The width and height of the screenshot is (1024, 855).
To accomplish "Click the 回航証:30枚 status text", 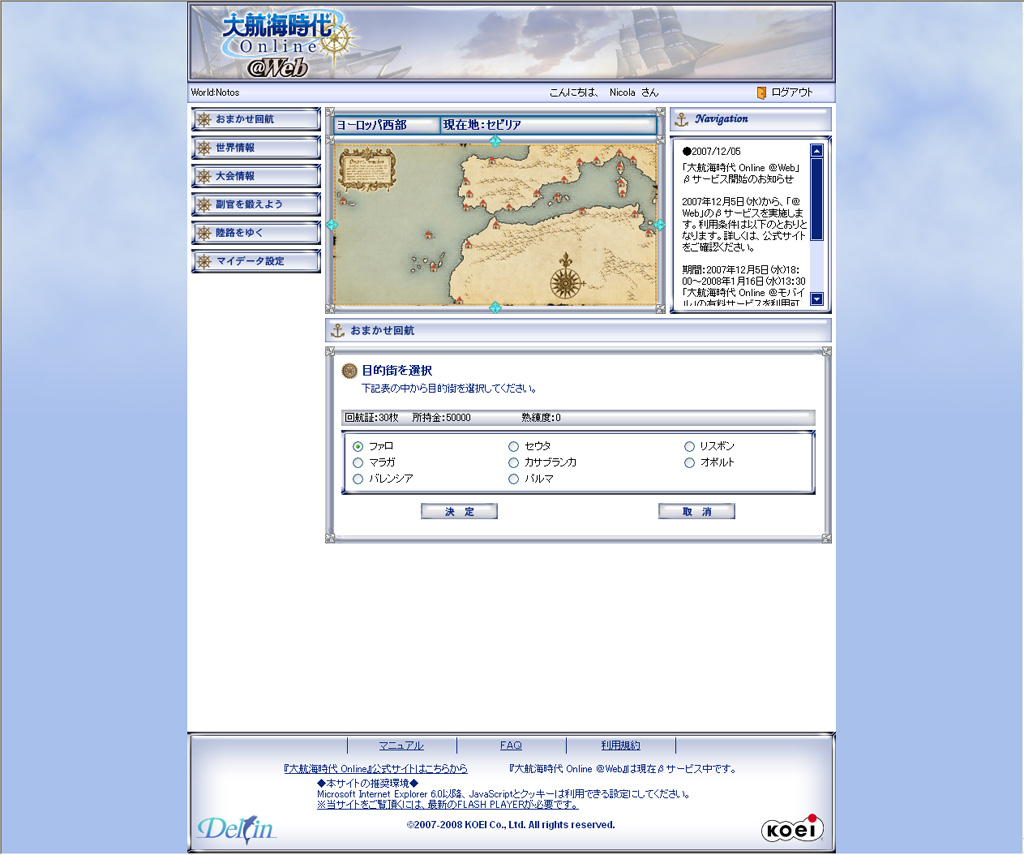I will pyautogui.click(x=372, y=418).
